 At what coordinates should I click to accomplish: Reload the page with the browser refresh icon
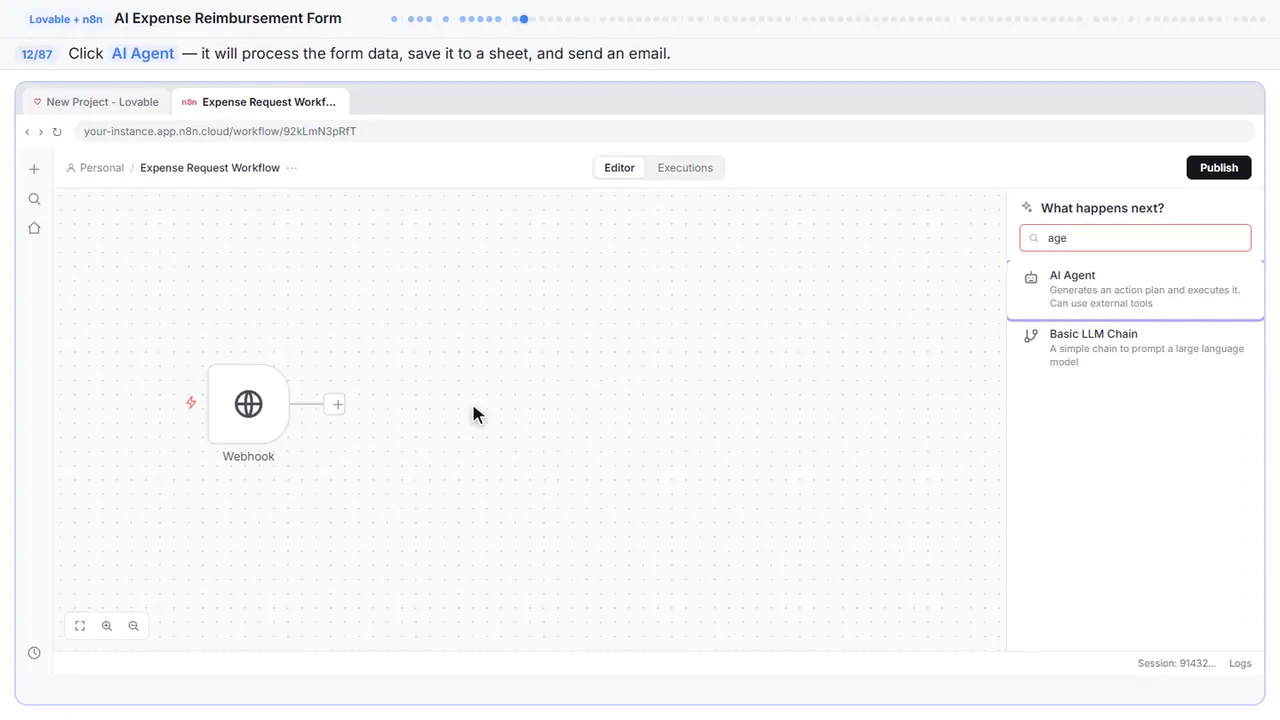pyautogui.click(x=57, y=132)
